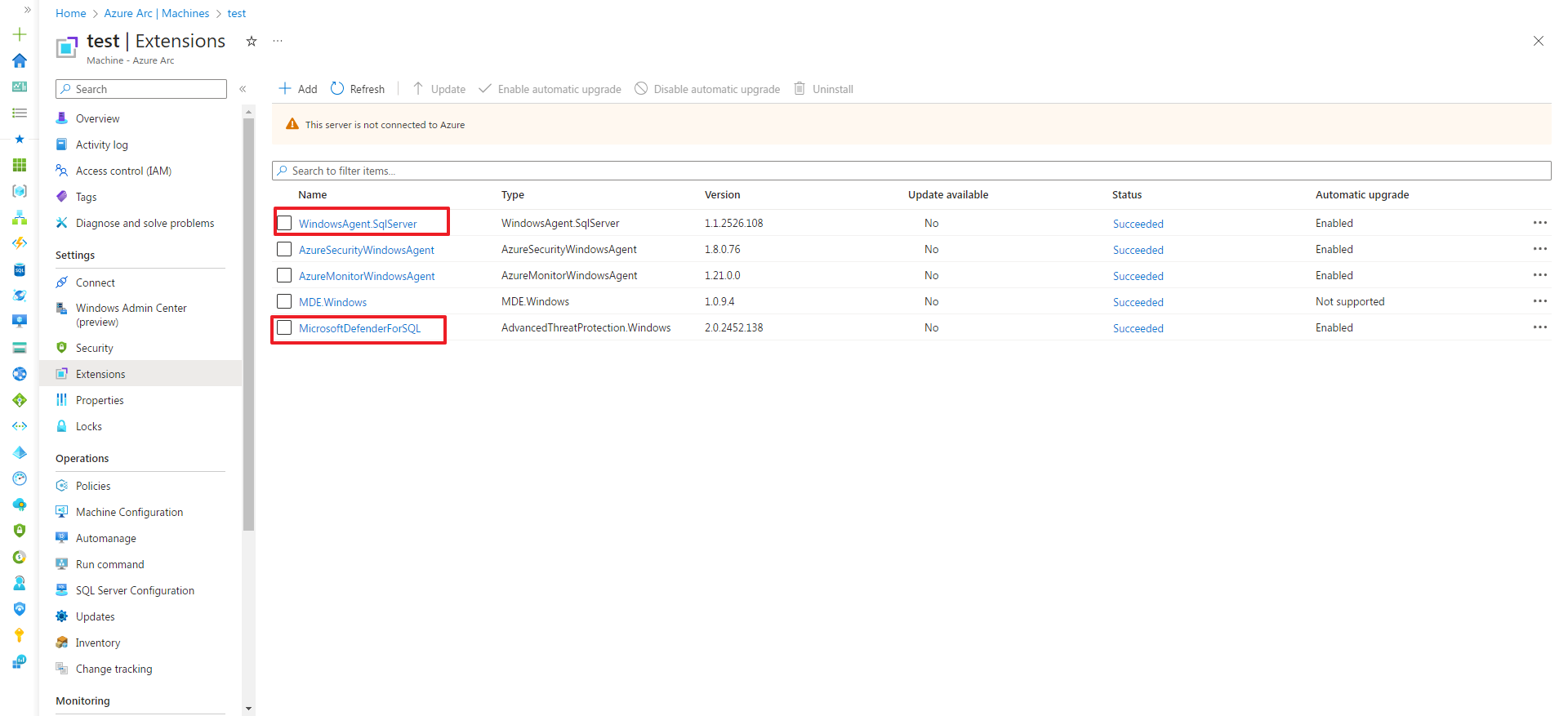Viewport: 1568px width, 716px height.
Task: Click the resource menu Search box
Action: click(141, 89)
